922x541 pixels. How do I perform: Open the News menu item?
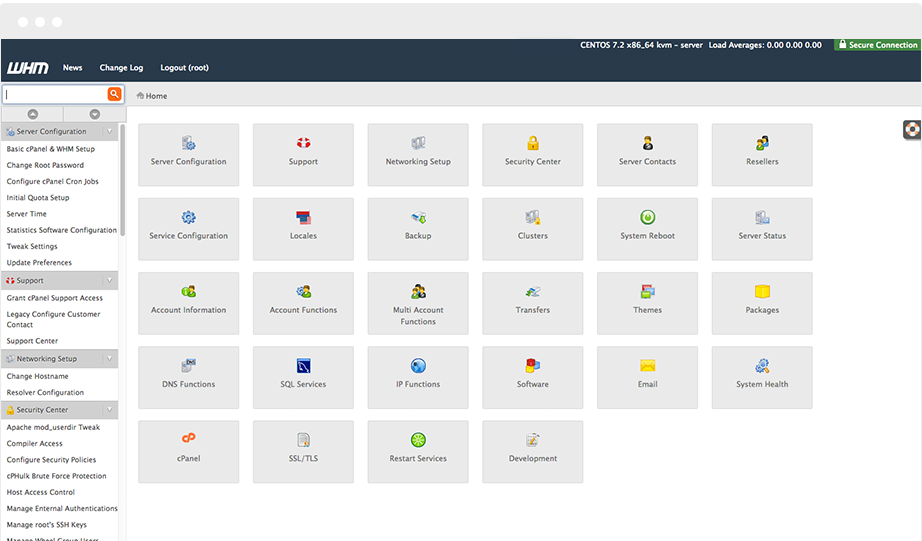coord(72,68)
